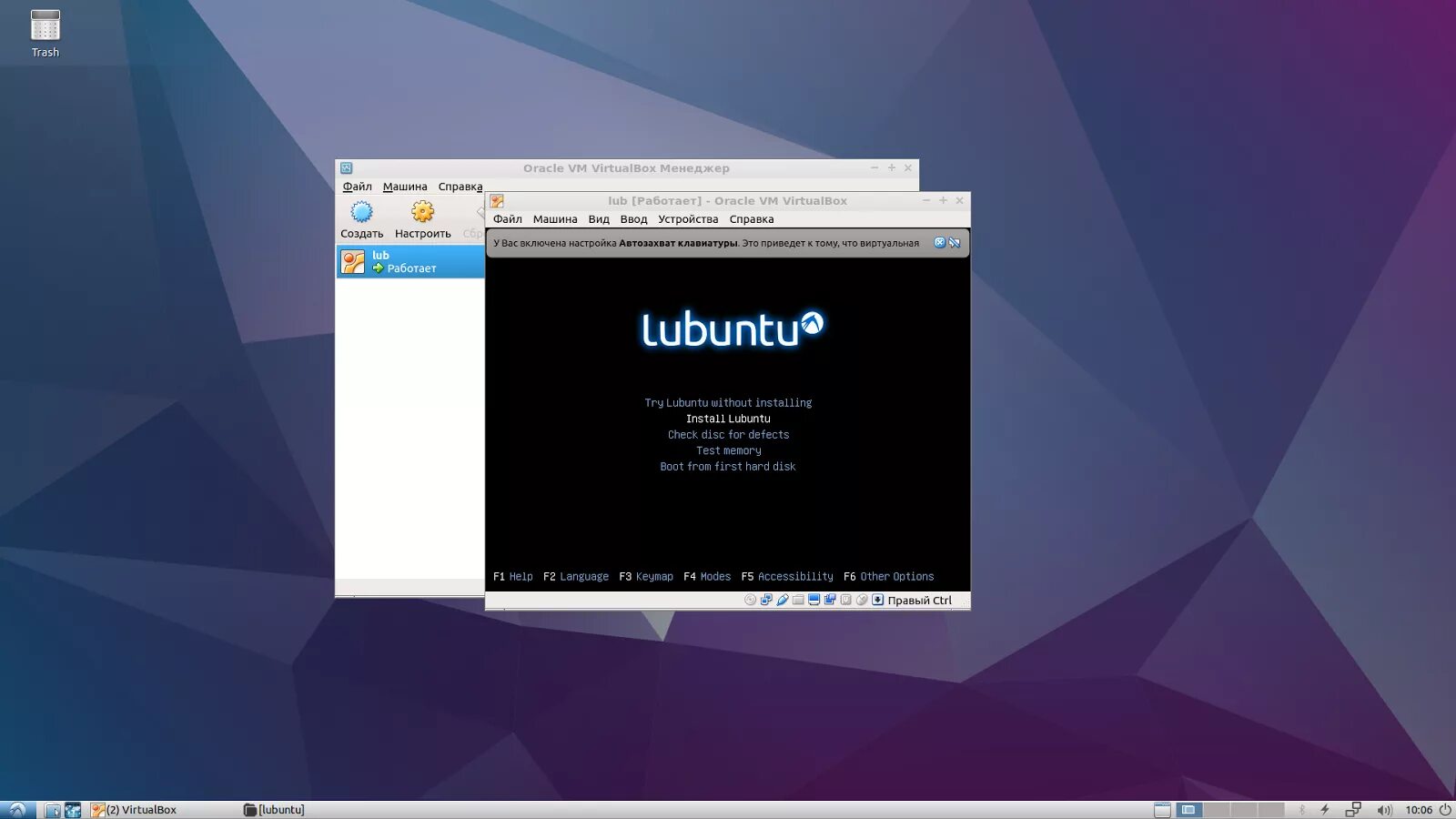Click the lub VM icon in machine list

[x=353, y=262]
